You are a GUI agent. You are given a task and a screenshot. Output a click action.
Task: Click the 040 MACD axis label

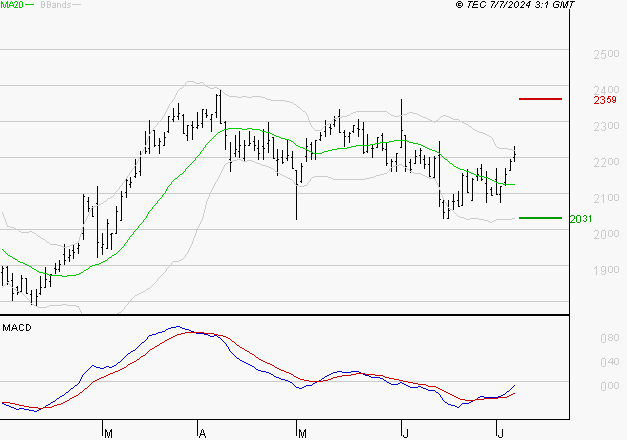pos(610,362)
